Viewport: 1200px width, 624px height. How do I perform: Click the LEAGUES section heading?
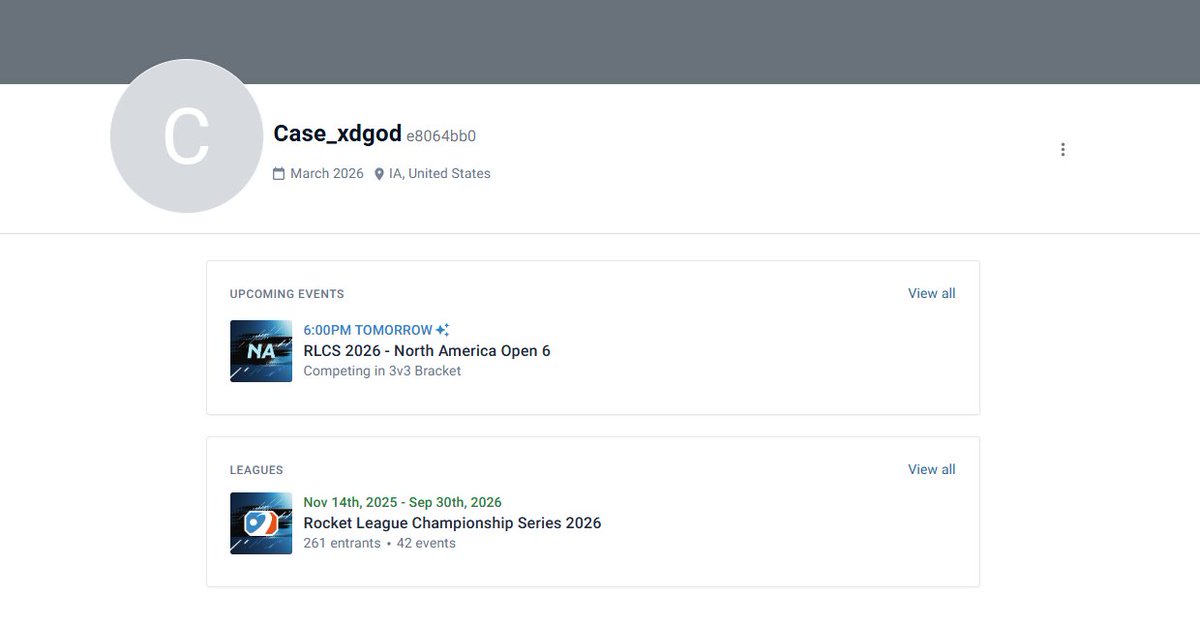click(x=256, y=470)
